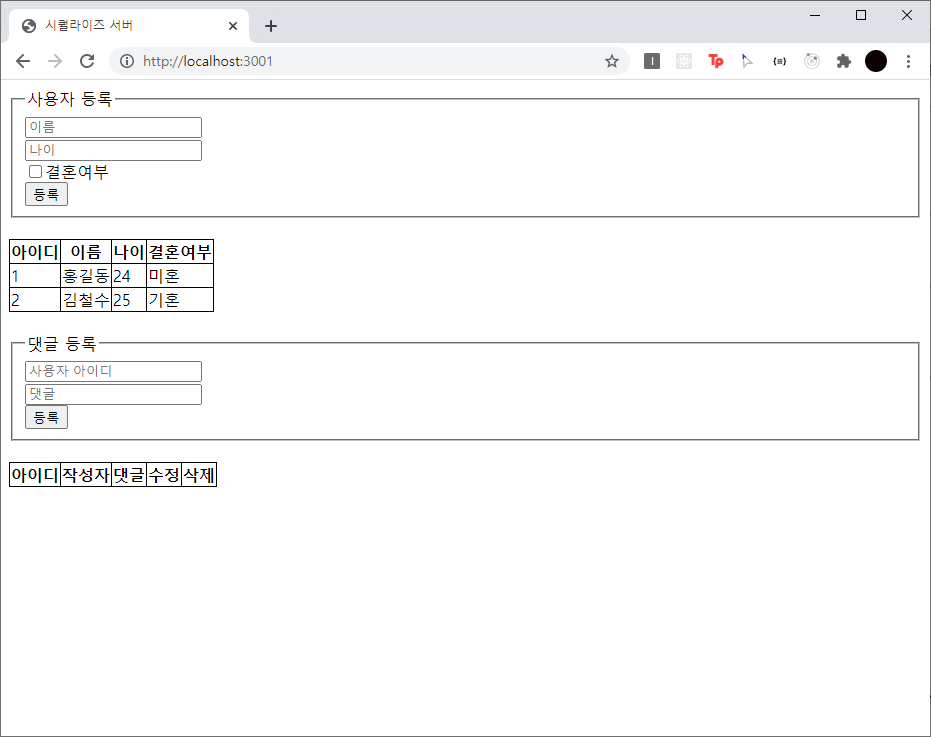Image resolution: width=931 pixels, height=737 pixels.
Task: View site information icon in address bar
Action: (127, 61)
